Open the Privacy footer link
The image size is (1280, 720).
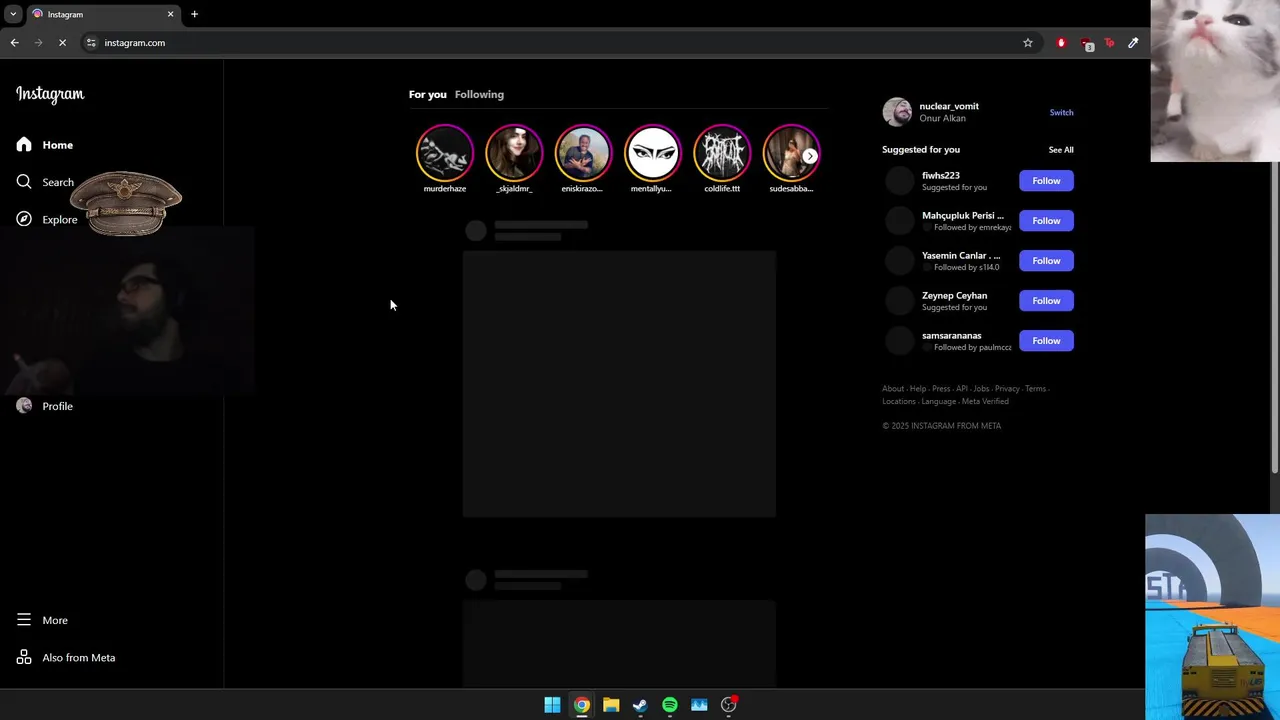pos(1007,388)
